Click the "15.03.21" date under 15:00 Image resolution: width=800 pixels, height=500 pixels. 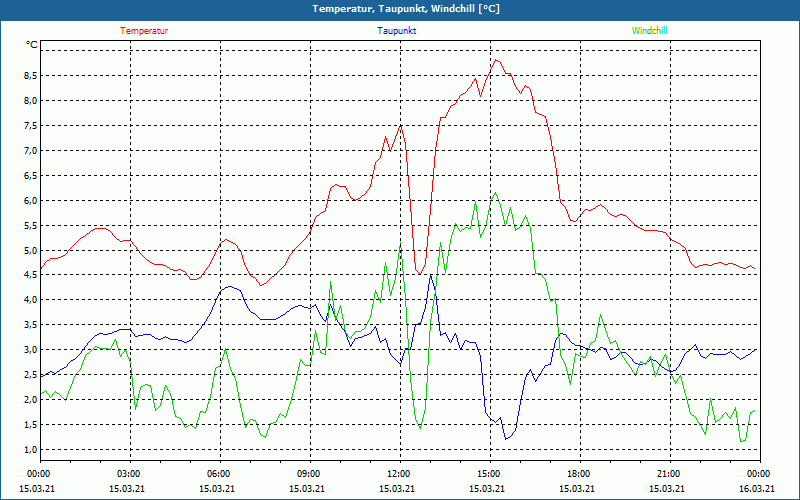(x=487, y=488)
